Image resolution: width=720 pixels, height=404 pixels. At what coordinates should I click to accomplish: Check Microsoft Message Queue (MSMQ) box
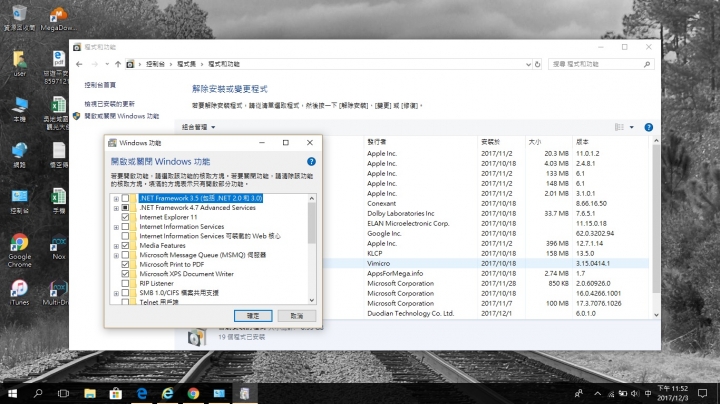click(x=125, y=255)
